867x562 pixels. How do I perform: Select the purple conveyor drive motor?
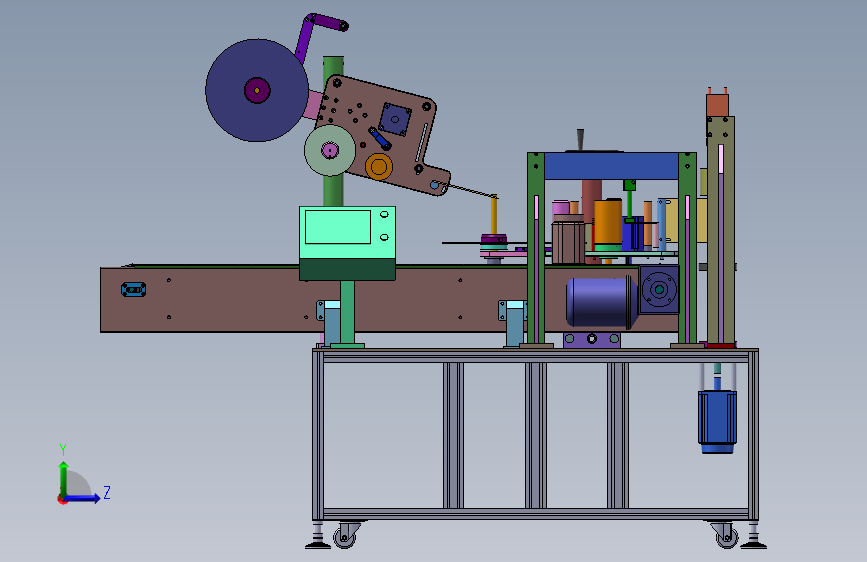601,301
